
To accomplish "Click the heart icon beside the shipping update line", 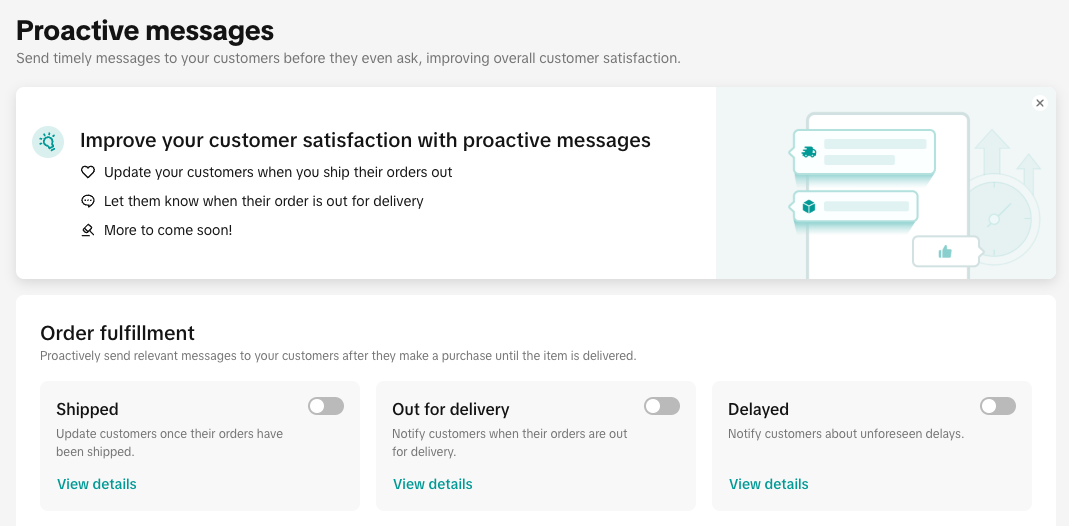I will (x=88, y=172).
